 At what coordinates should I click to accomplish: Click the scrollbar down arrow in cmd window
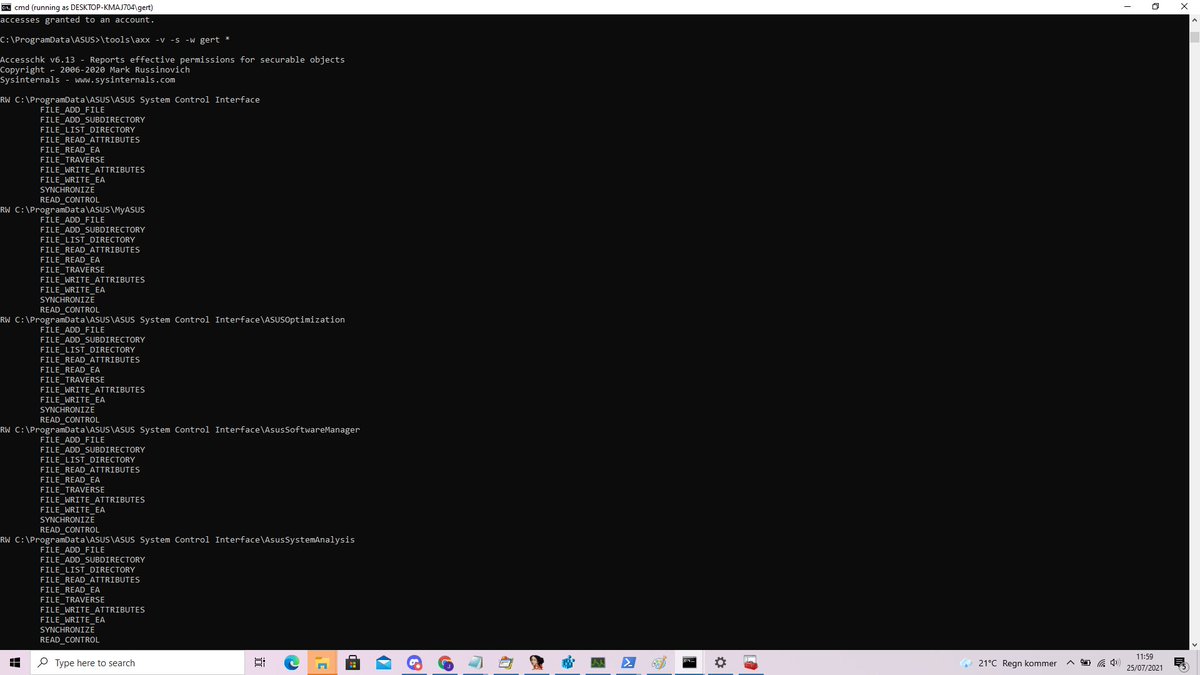[x=1193, y=643]
